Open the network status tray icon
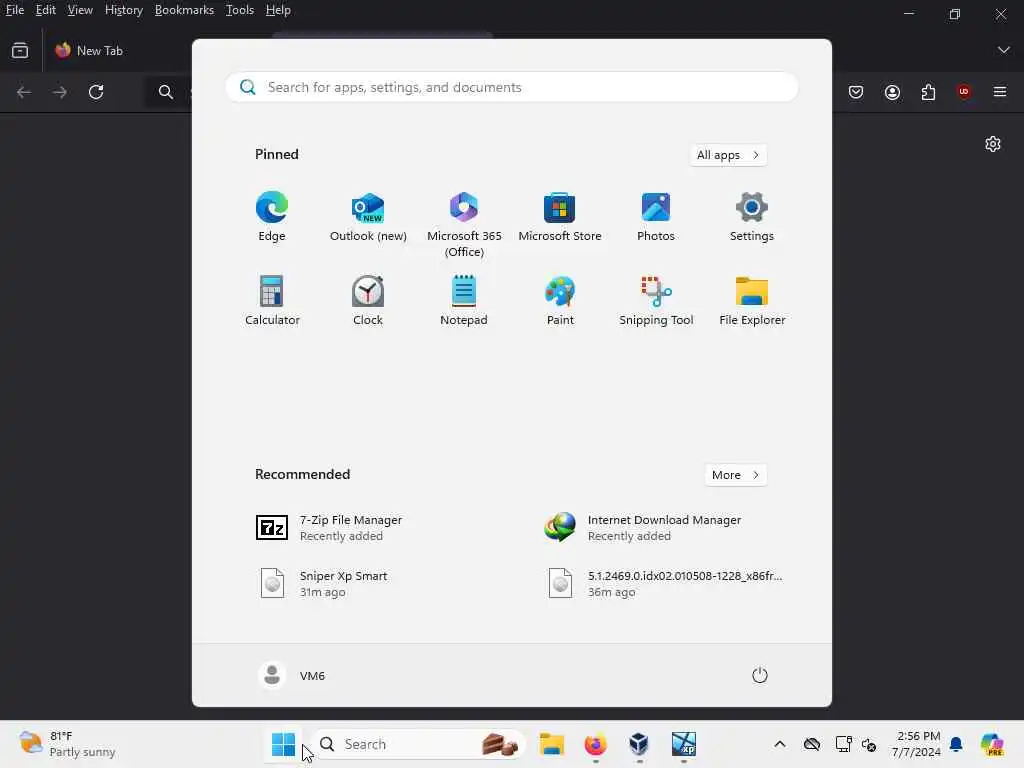The image size is (1024, 768). pos(842,744)
